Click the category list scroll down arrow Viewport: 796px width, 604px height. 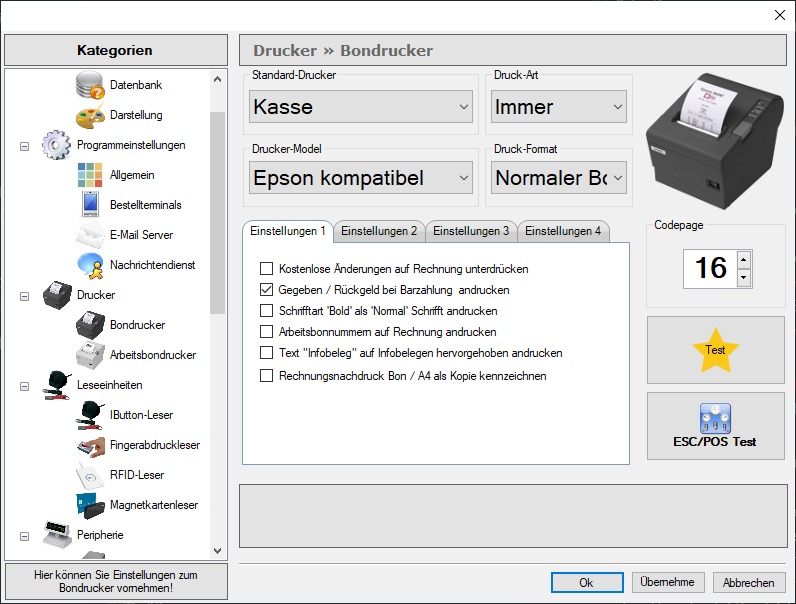(217, 551)
